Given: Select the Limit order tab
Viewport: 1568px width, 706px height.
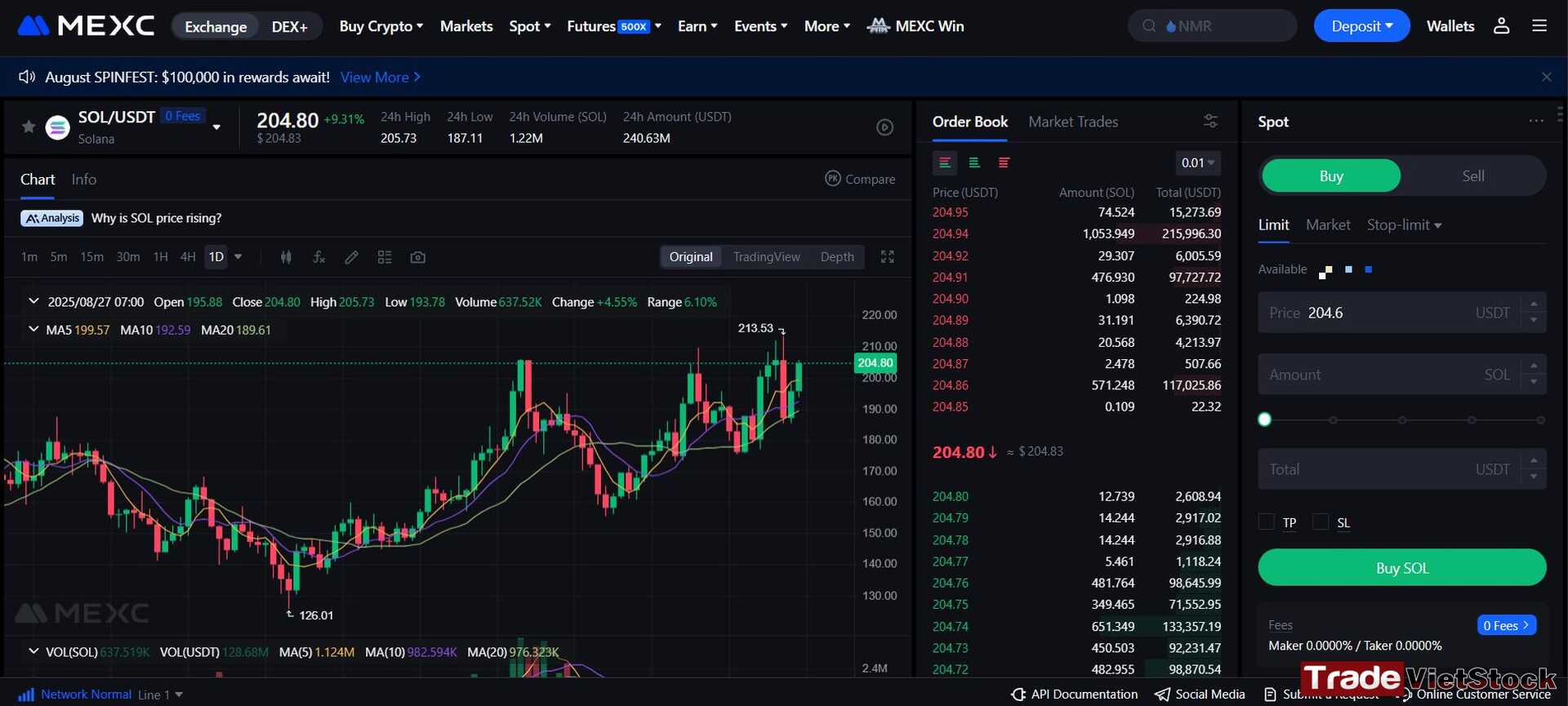Looking at the screenshot, I should (x=1273, y=224).
